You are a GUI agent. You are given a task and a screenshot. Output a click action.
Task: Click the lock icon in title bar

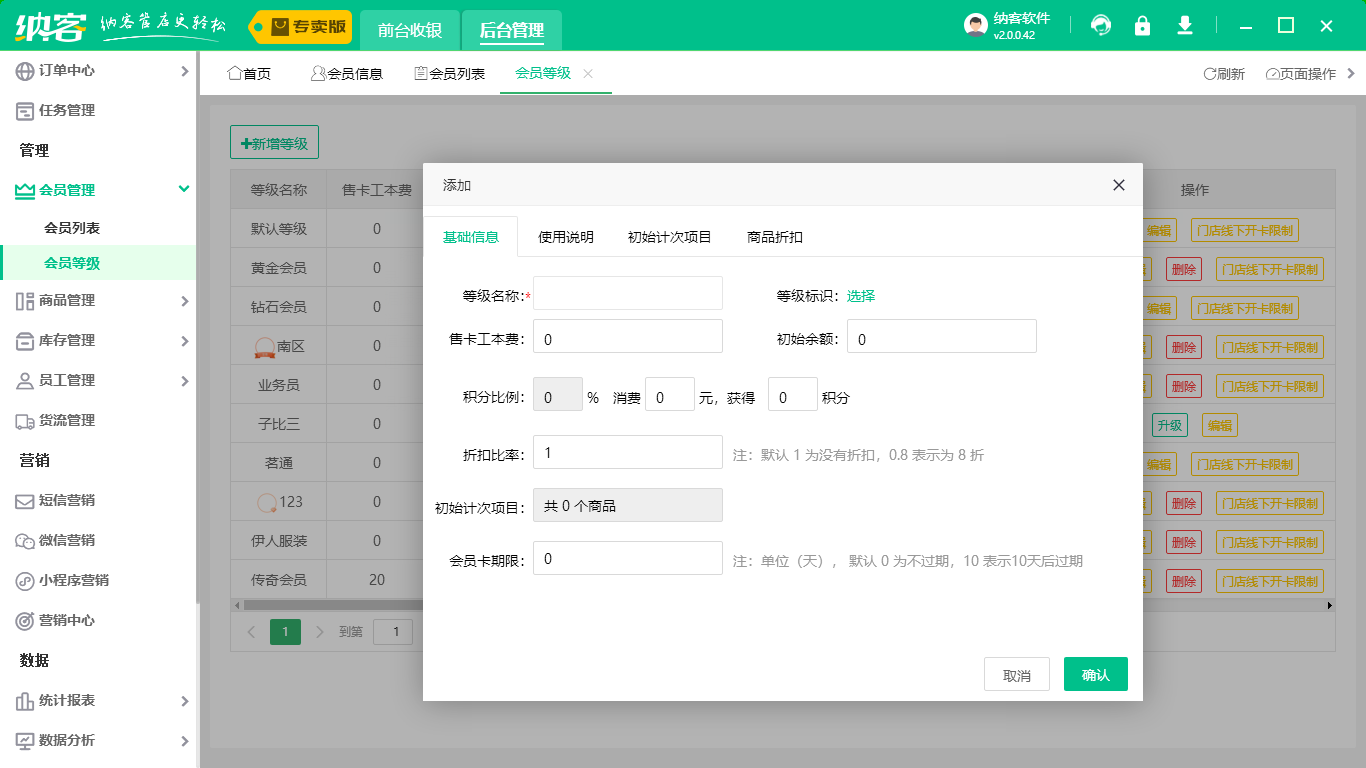pos(1143,25)
